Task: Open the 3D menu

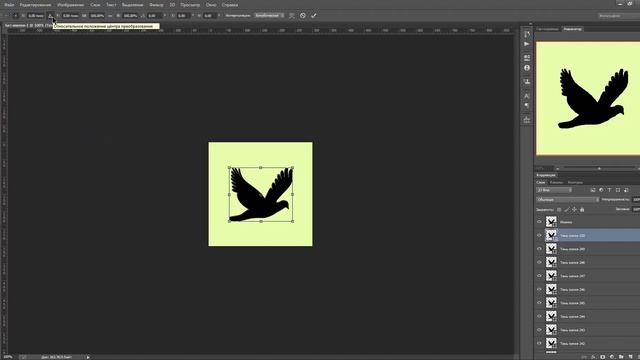Action: pyautogui.click(x=172, y=5)
